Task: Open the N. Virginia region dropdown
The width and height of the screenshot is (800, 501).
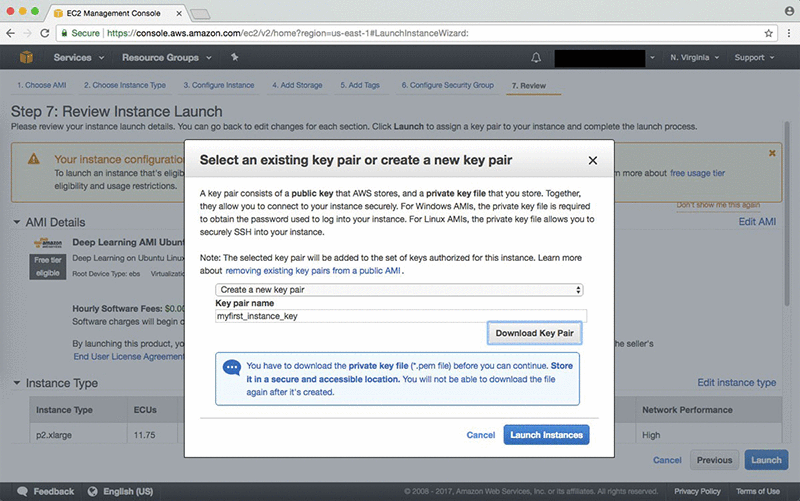Action: [694, 58]
